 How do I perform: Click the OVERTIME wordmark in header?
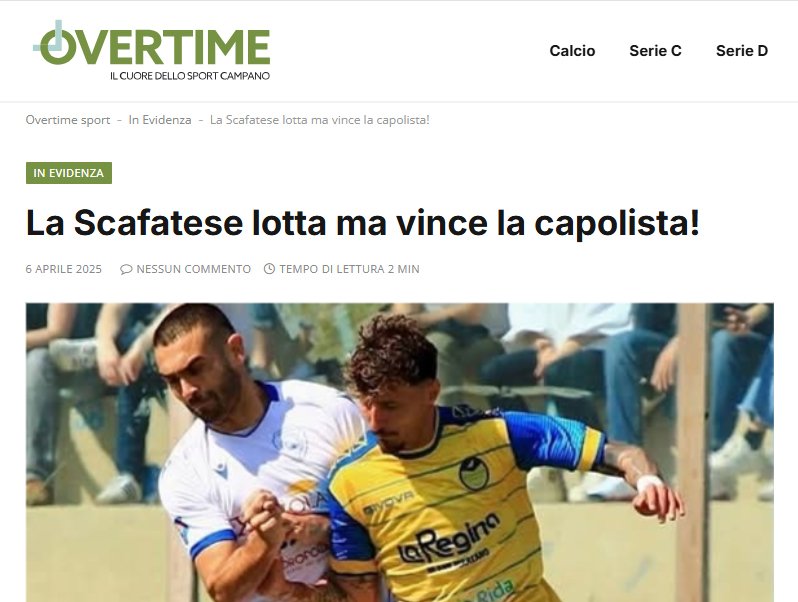tap(152, 45)
